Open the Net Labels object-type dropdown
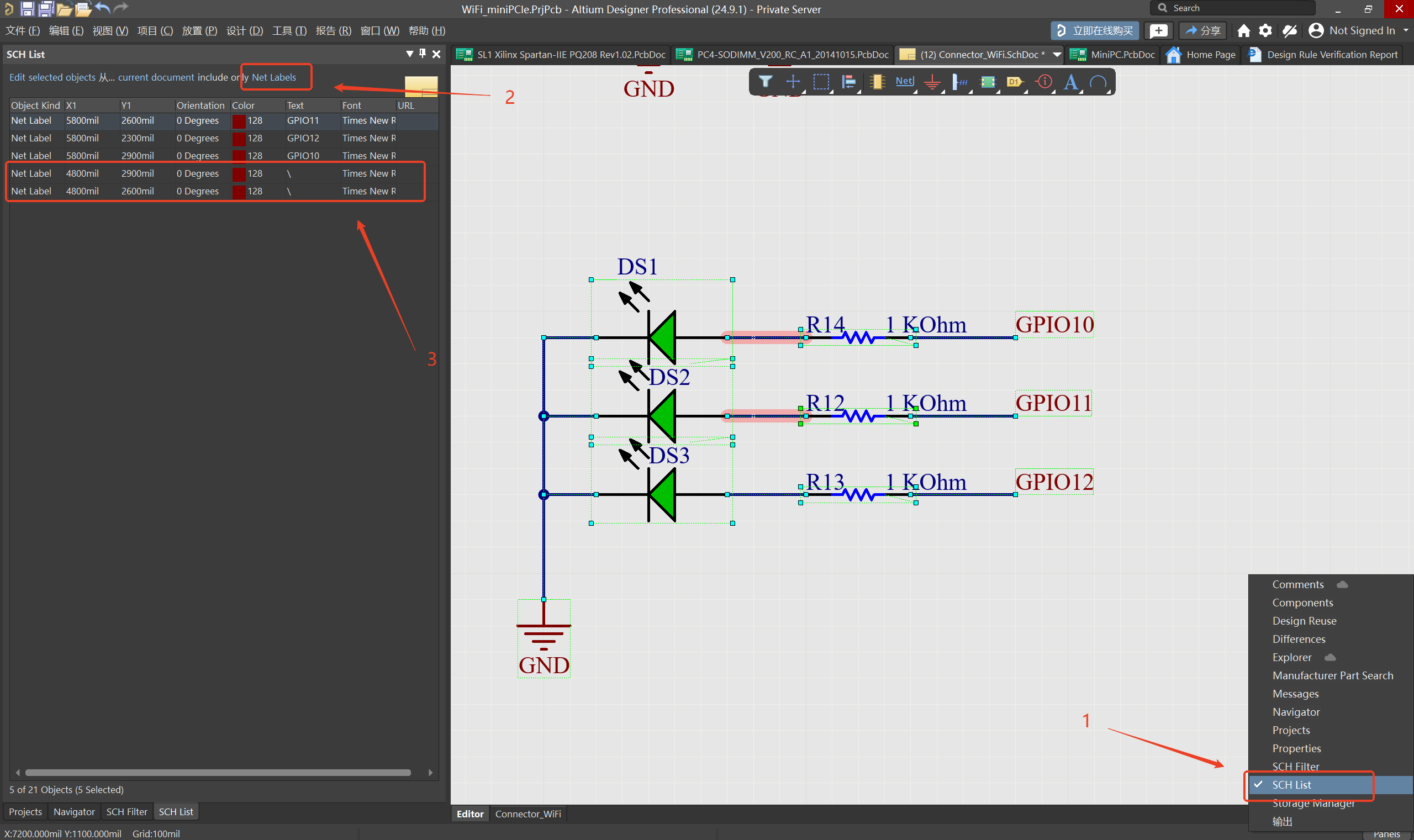Screen dimensions: 1414x840 274,77
